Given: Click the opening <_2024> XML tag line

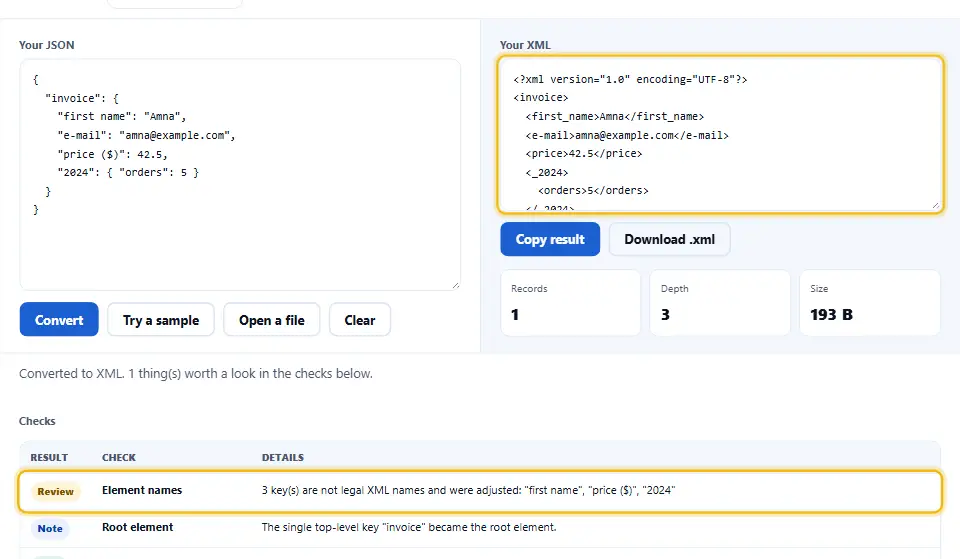Looking at the screenshot, I should (547, 173).
